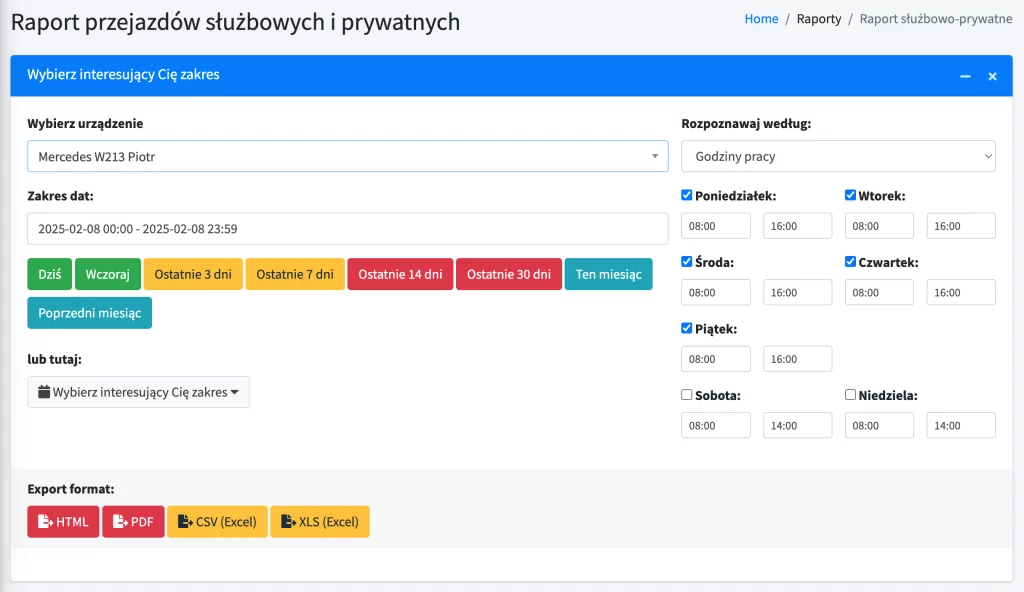Click the lub tutaj label
The height and width of the screenshot is (592, 1024).
point(54,359)
